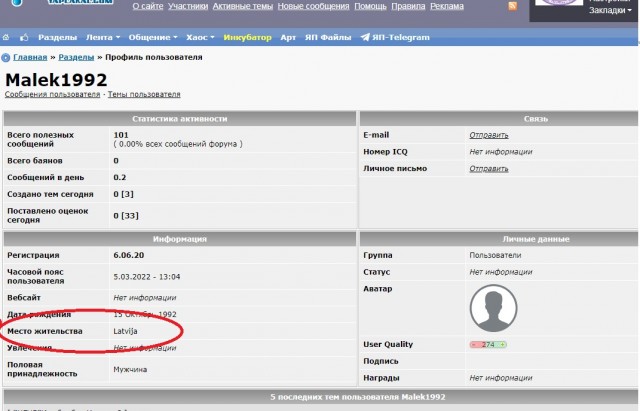
Task: Open Разделы in the blue menu bar
Action: (58, 37)
